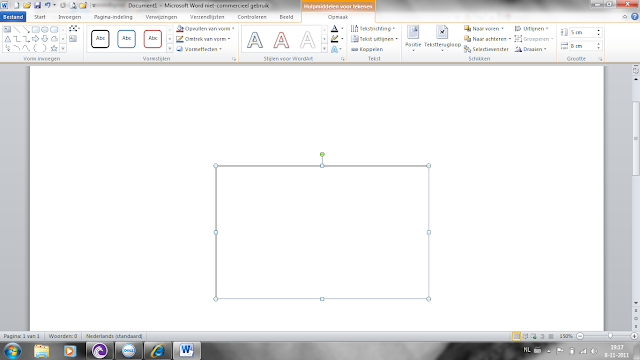This screenshot has height=360, width=640.
Task: Click the Save icon in quick access toolbar
Action: coord(37,5)
